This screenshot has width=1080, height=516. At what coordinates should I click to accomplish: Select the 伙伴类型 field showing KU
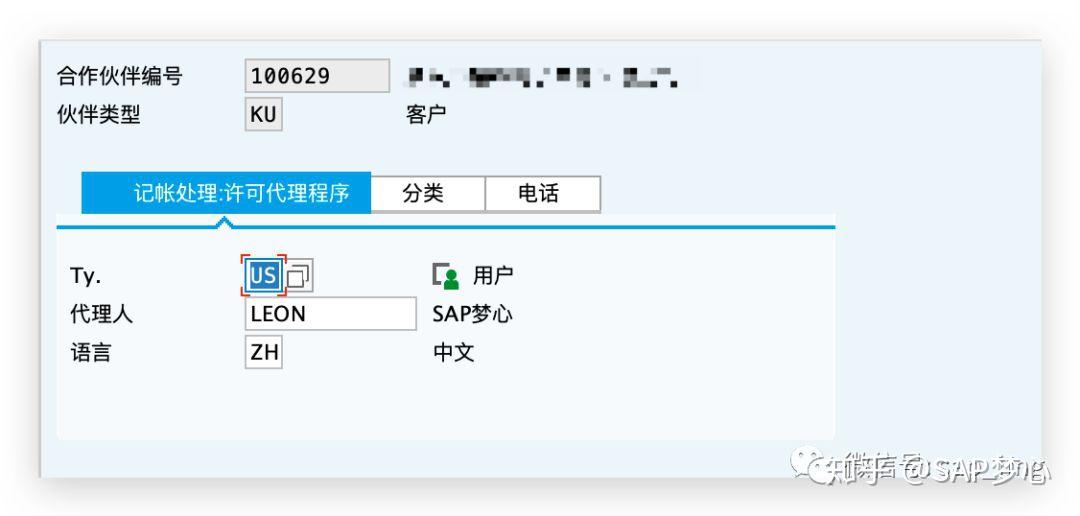[264, 114]
